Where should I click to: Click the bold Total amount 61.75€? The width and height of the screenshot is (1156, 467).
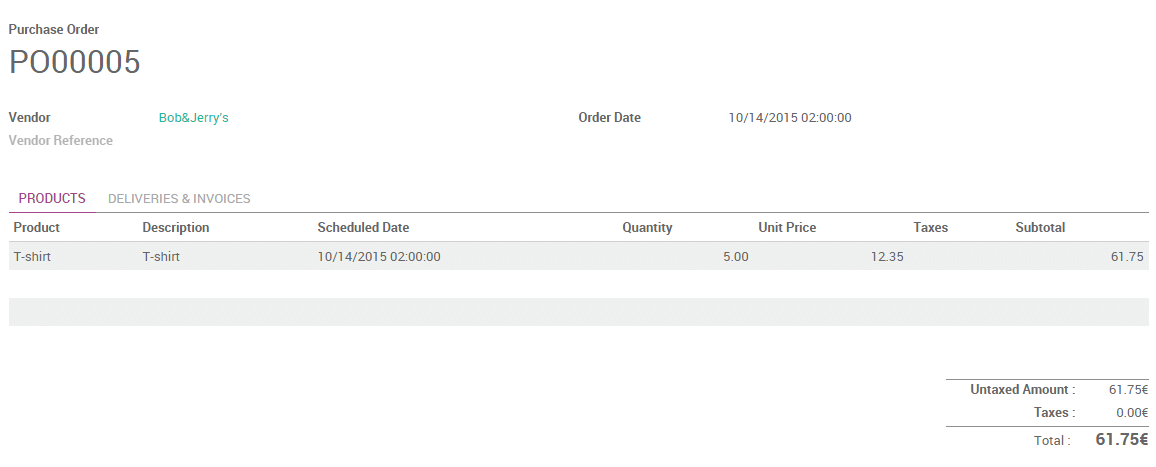pyautogui.click(x=1121, y=440)
